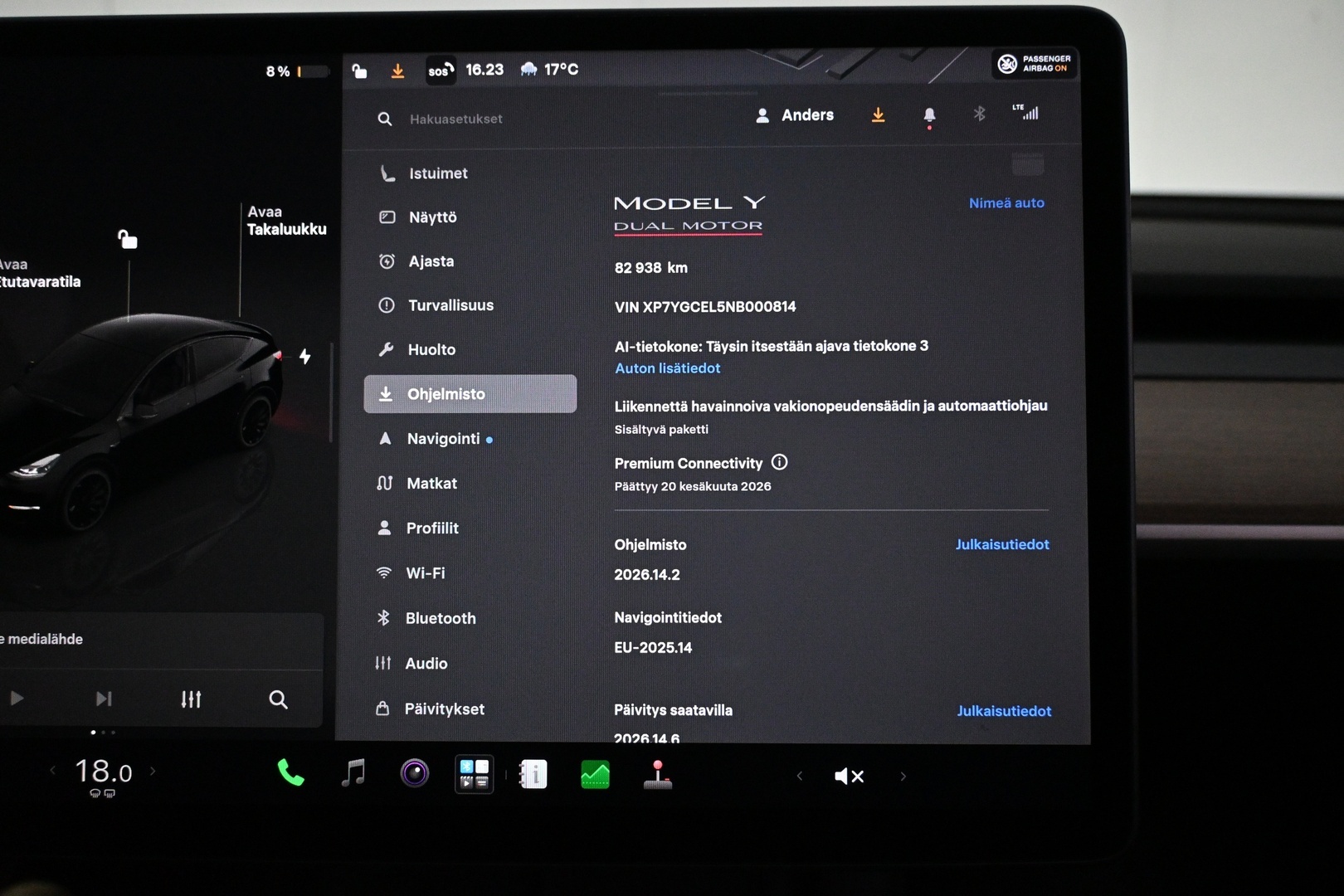The image size is (1344, 896).
Task: Tap the Passenger Airbag ON indicator
Action: (x=1035, y=63)
